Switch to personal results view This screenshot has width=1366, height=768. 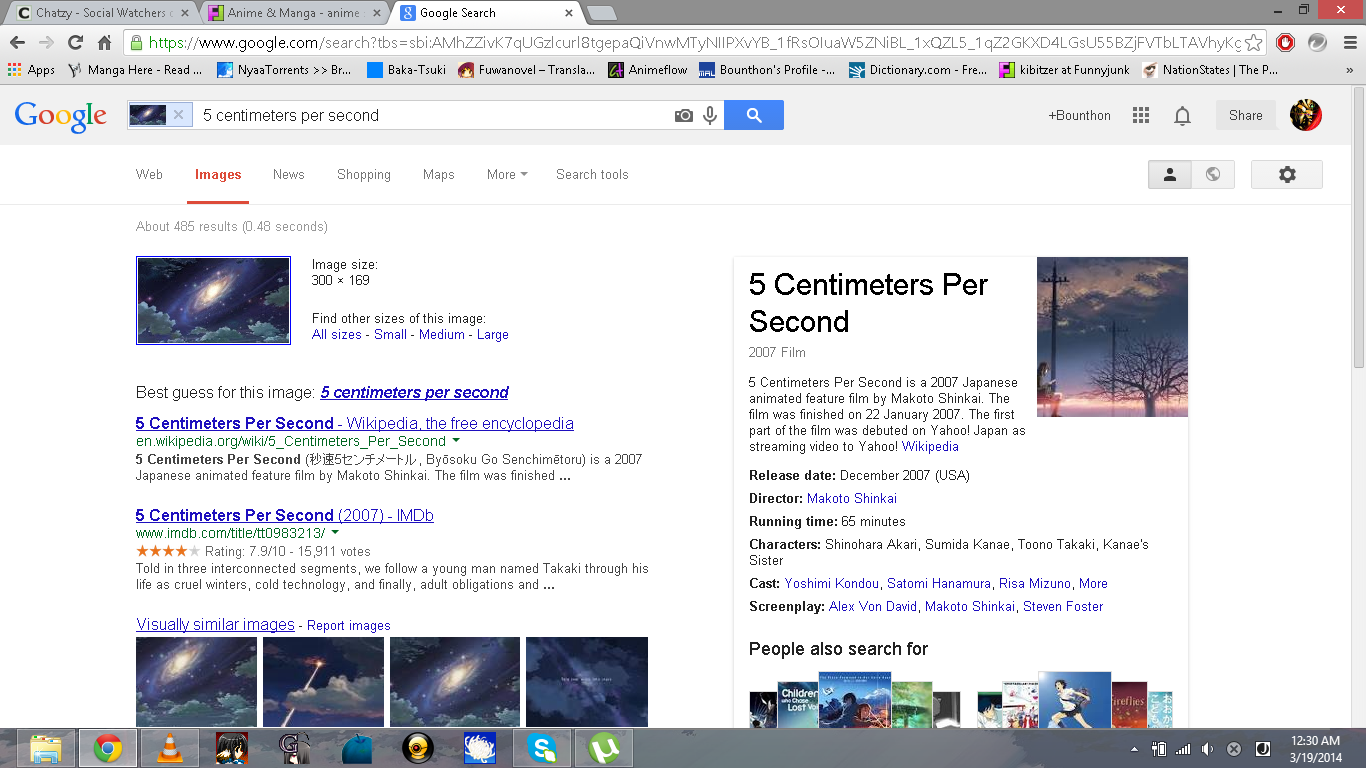click(x=1170, y=175)
